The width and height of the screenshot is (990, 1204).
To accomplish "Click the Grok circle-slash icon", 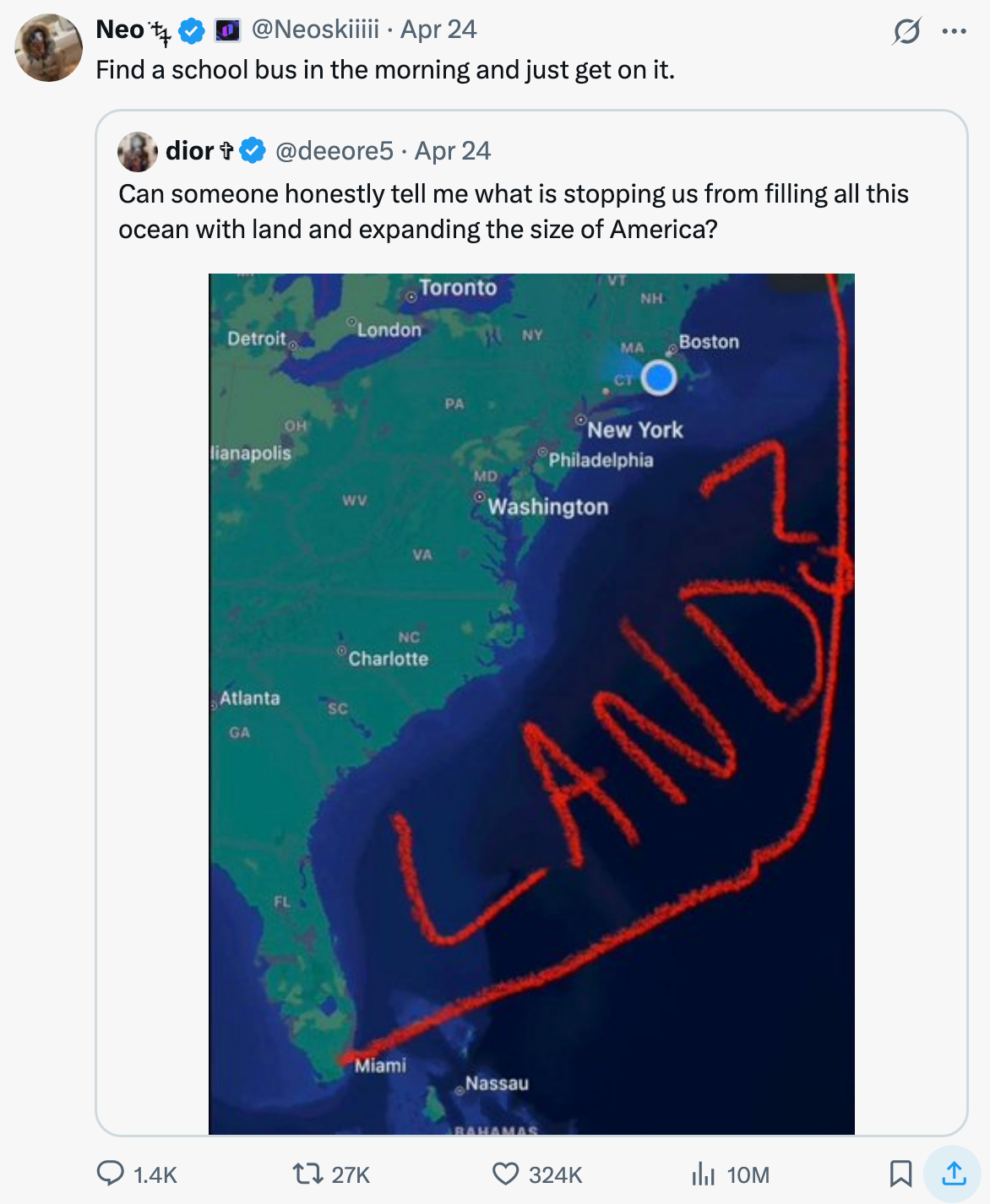I will point(906,32).
